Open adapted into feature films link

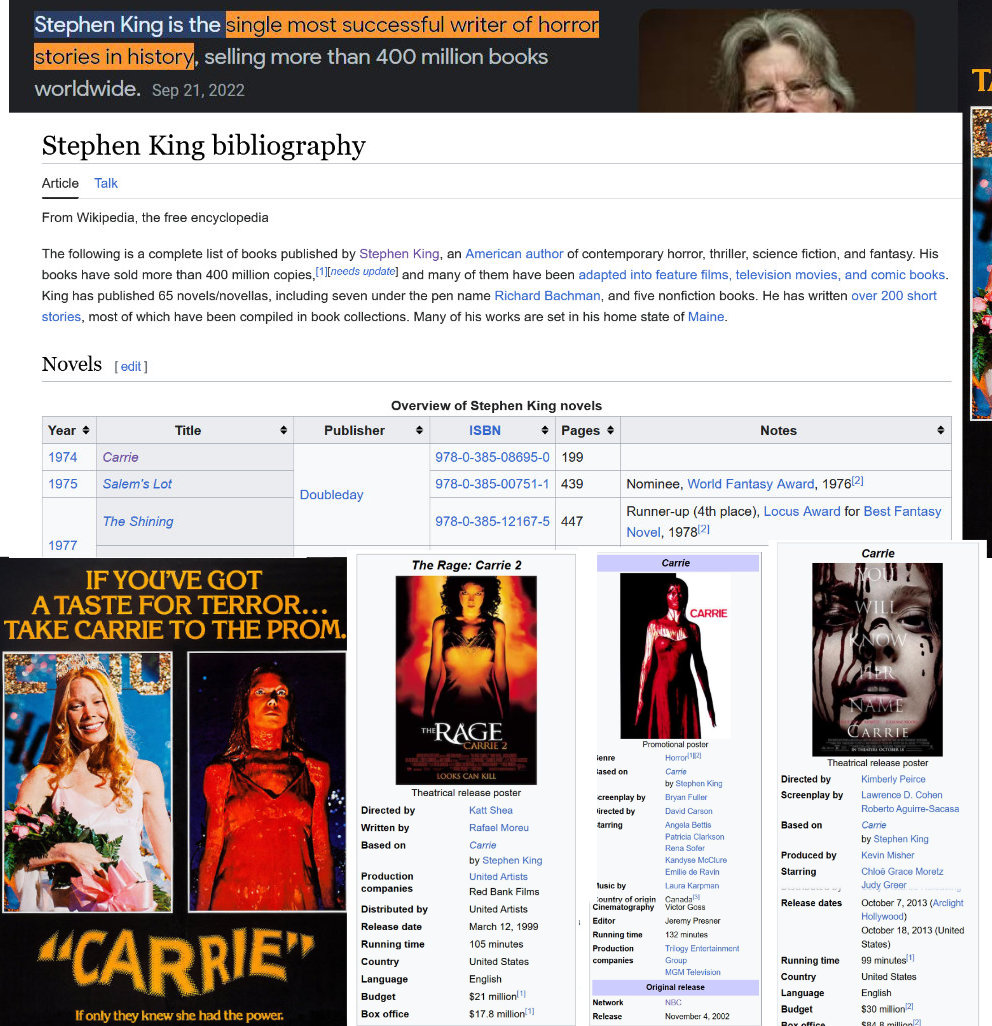tap(762, 275)
